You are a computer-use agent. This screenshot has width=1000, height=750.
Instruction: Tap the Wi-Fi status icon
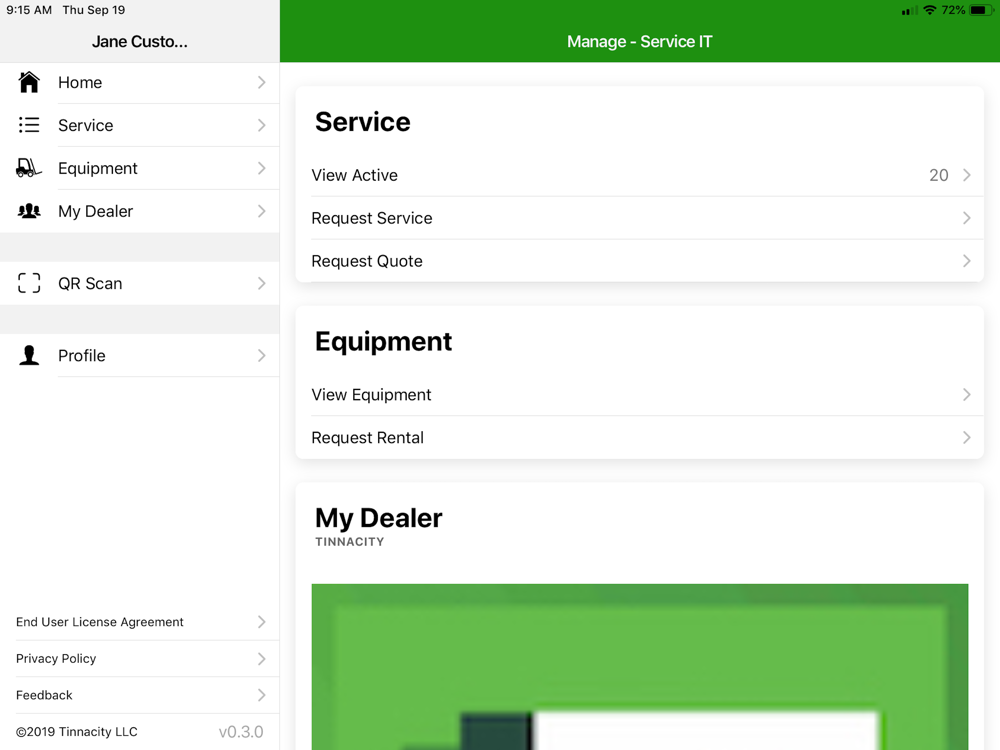point(930,10)
